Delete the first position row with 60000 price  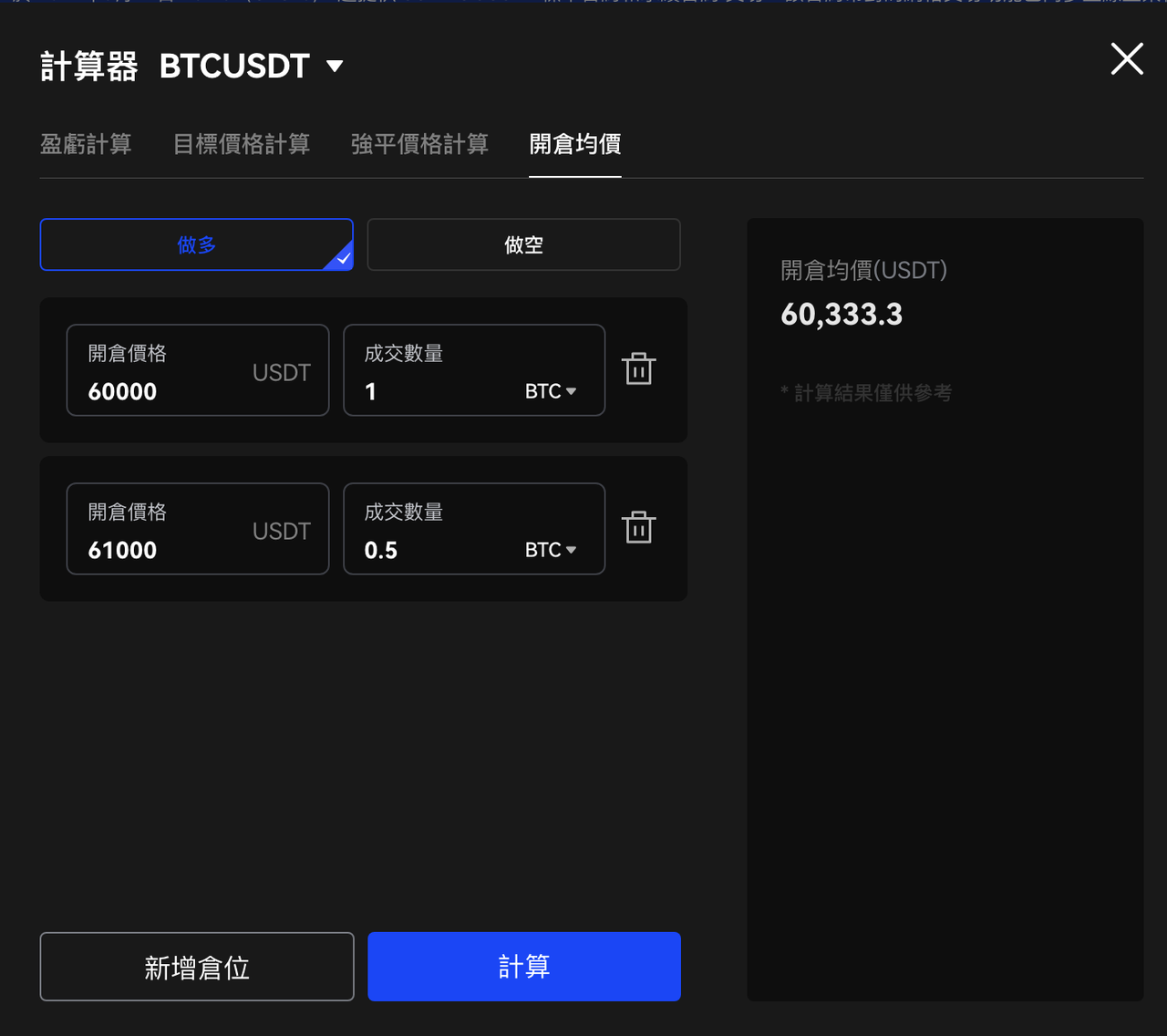pyautogui.click(x=638, y=369)
